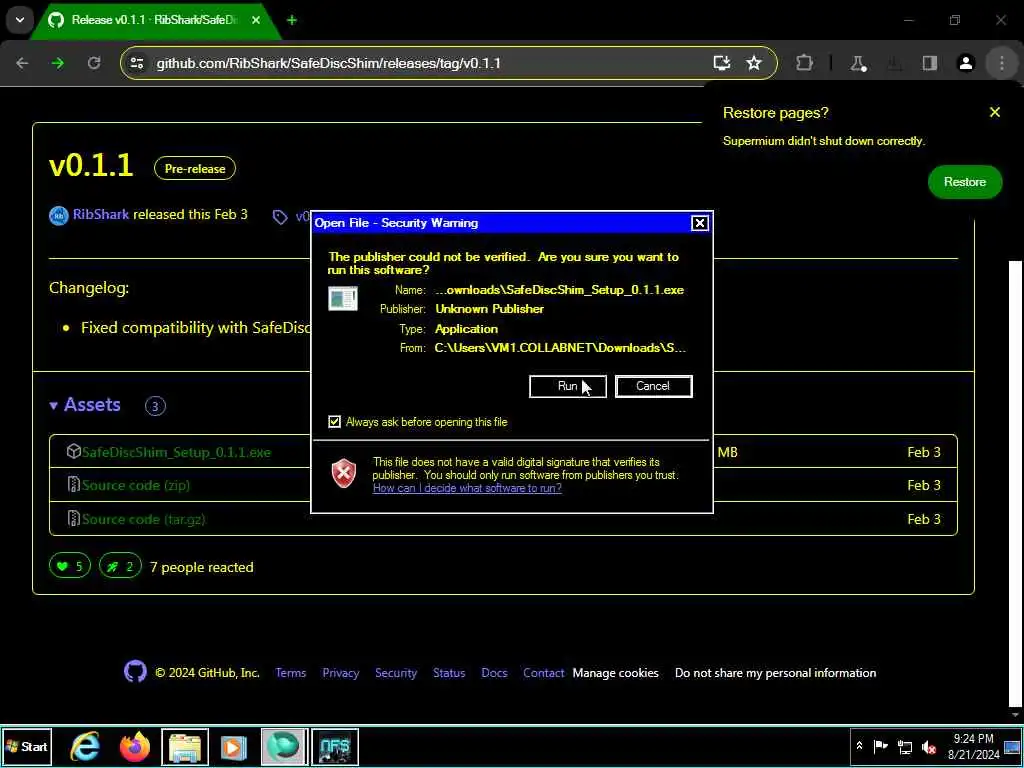The image size is (1024, 768).
Task: Click the red shield warning icon
Action: point(344,473)
